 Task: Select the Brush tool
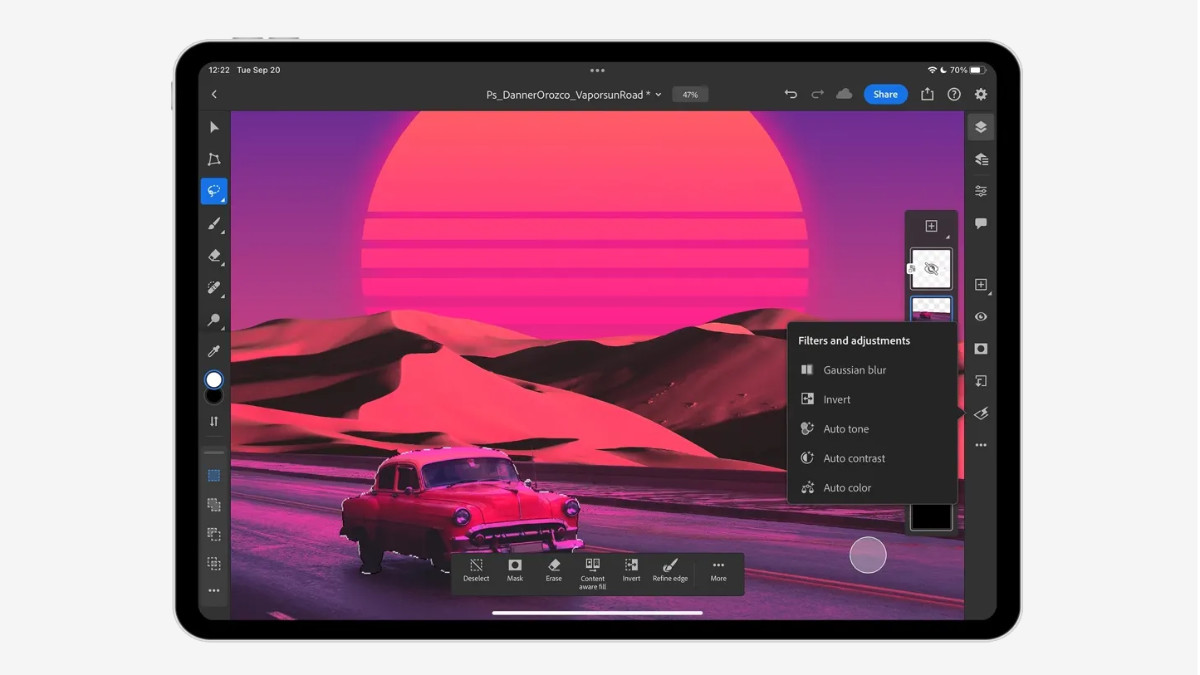[x=213, y=224]
